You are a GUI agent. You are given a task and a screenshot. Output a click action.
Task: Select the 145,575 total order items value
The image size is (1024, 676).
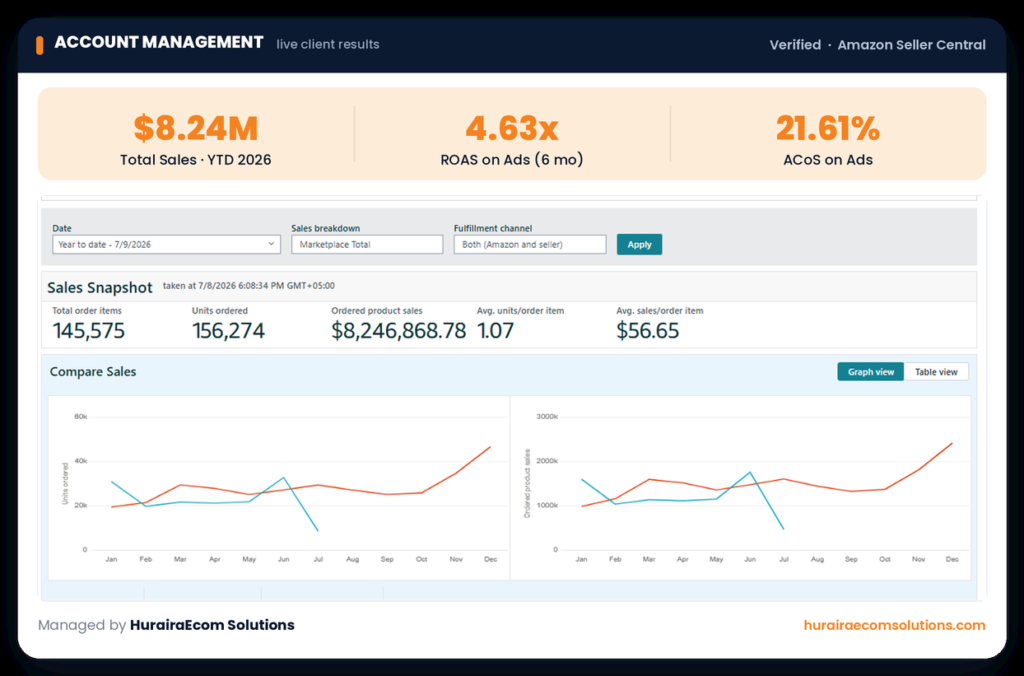pos(89,330)
